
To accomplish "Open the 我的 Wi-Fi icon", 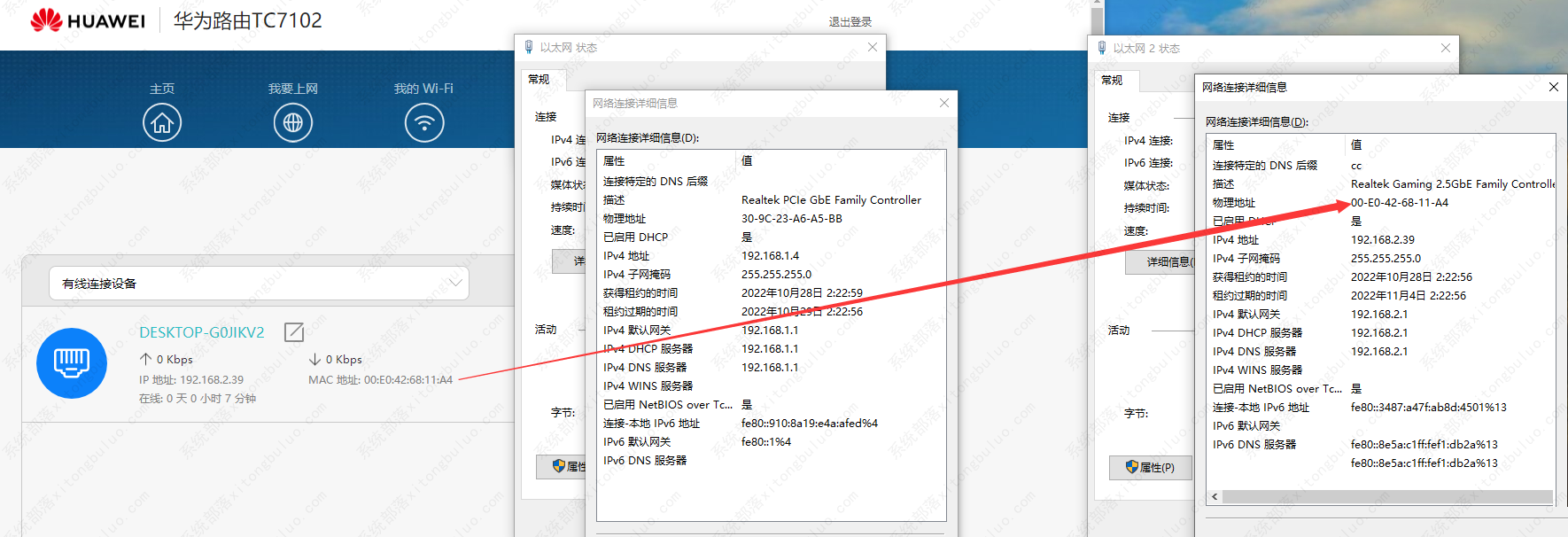I will point(424,122).
